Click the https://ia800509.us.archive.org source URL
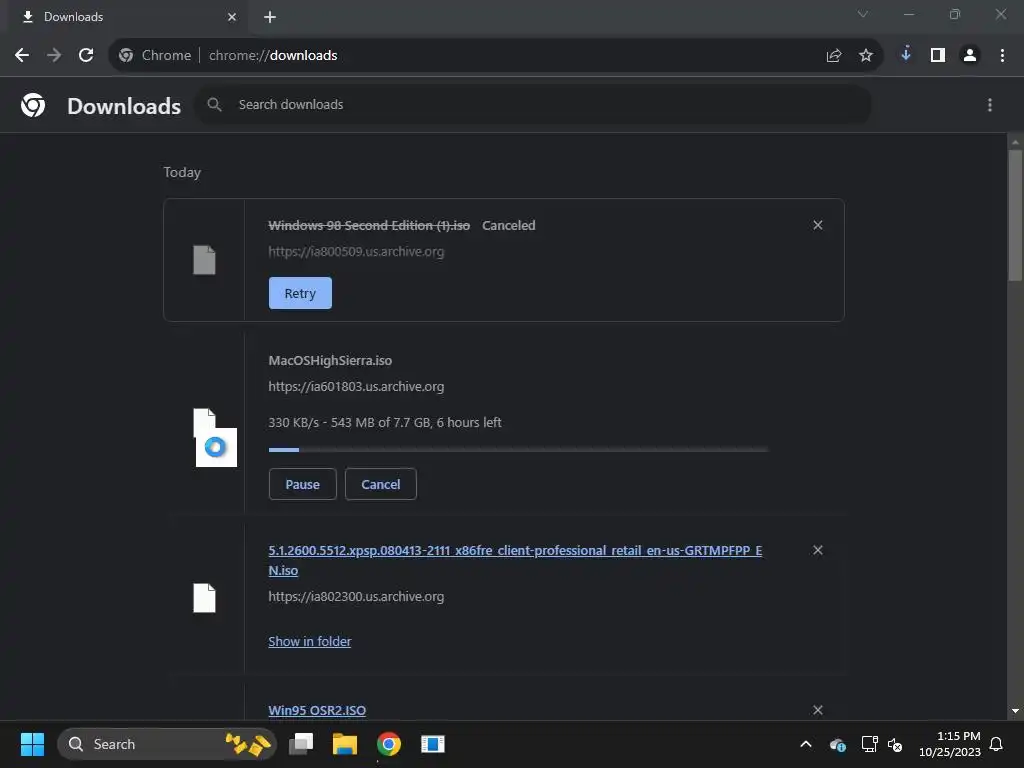Screen dimensions: 1024x768 (356, 252)
